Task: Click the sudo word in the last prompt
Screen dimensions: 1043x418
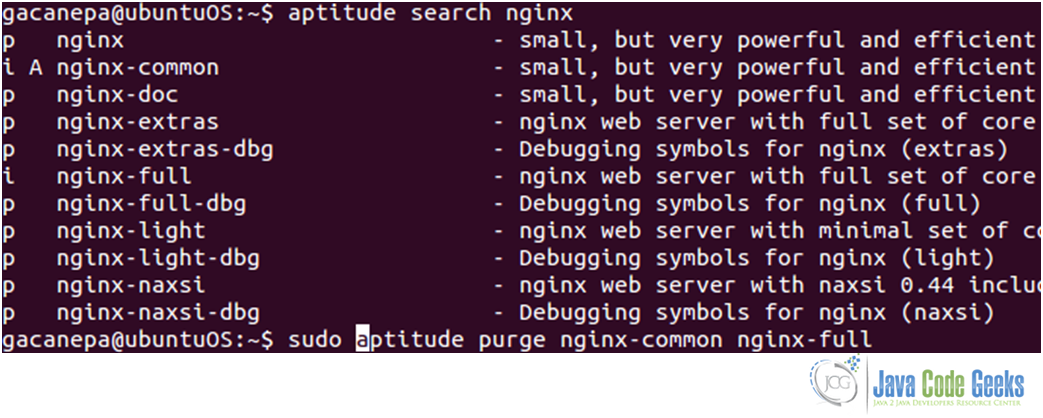Action: tap(315, 340)
